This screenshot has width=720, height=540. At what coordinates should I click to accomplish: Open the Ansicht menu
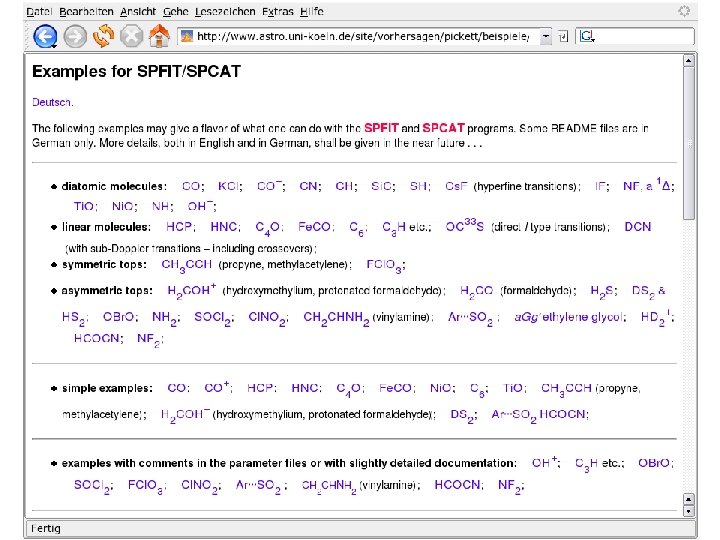point(138,11)
